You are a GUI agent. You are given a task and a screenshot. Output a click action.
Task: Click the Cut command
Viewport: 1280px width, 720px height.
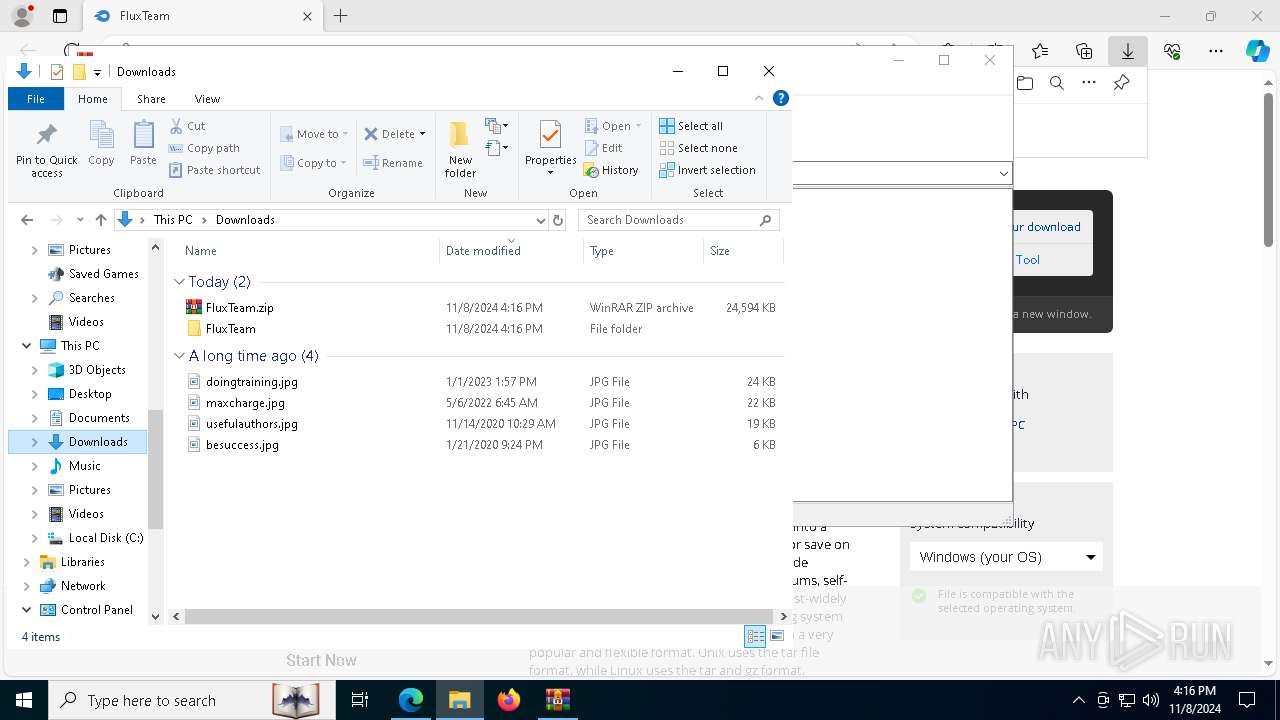pyautogui.click(x=187, y=126)
